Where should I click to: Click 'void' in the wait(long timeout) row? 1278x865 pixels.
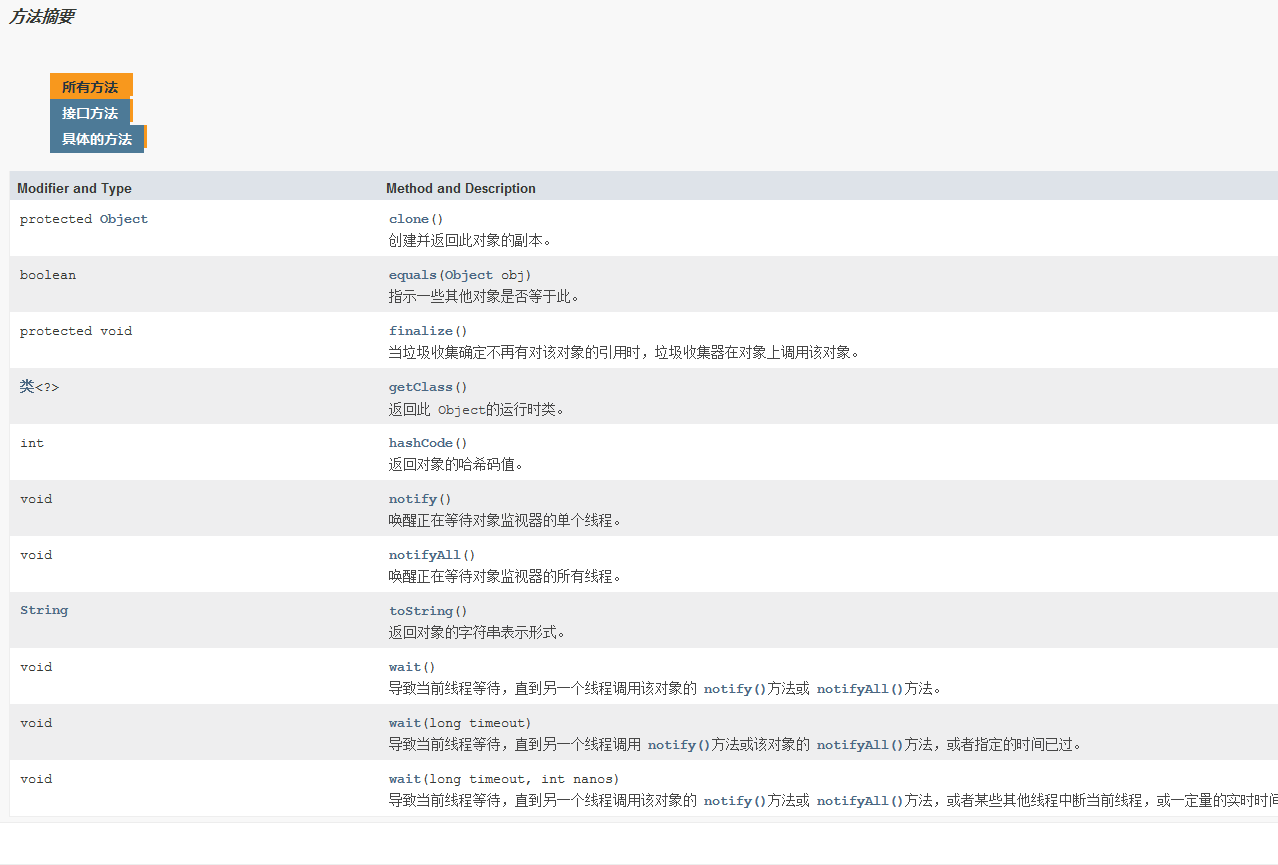[36, 723]
